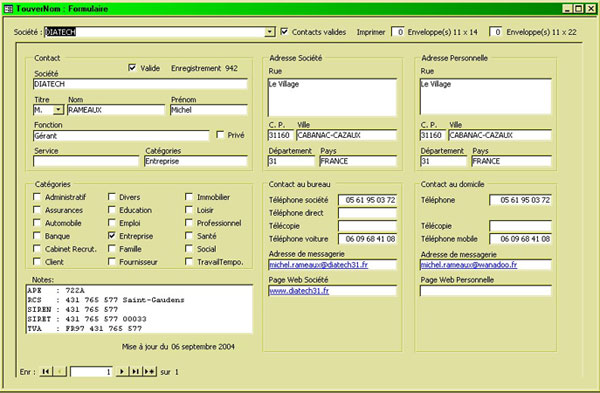
Task: Check the Emploi category
Action: tap(112, 223)
